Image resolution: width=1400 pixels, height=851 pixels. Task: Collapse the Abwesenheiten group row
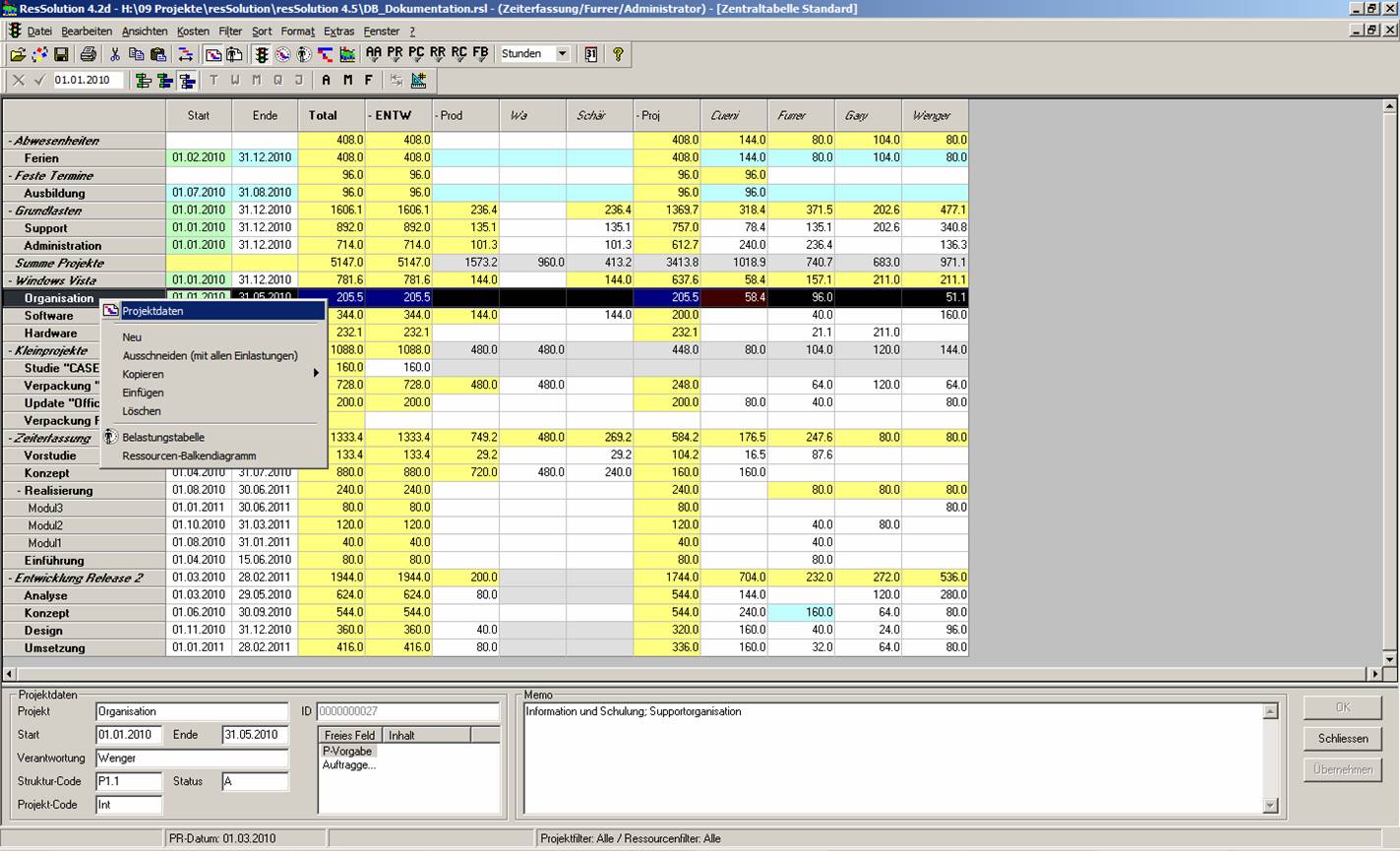11,141
